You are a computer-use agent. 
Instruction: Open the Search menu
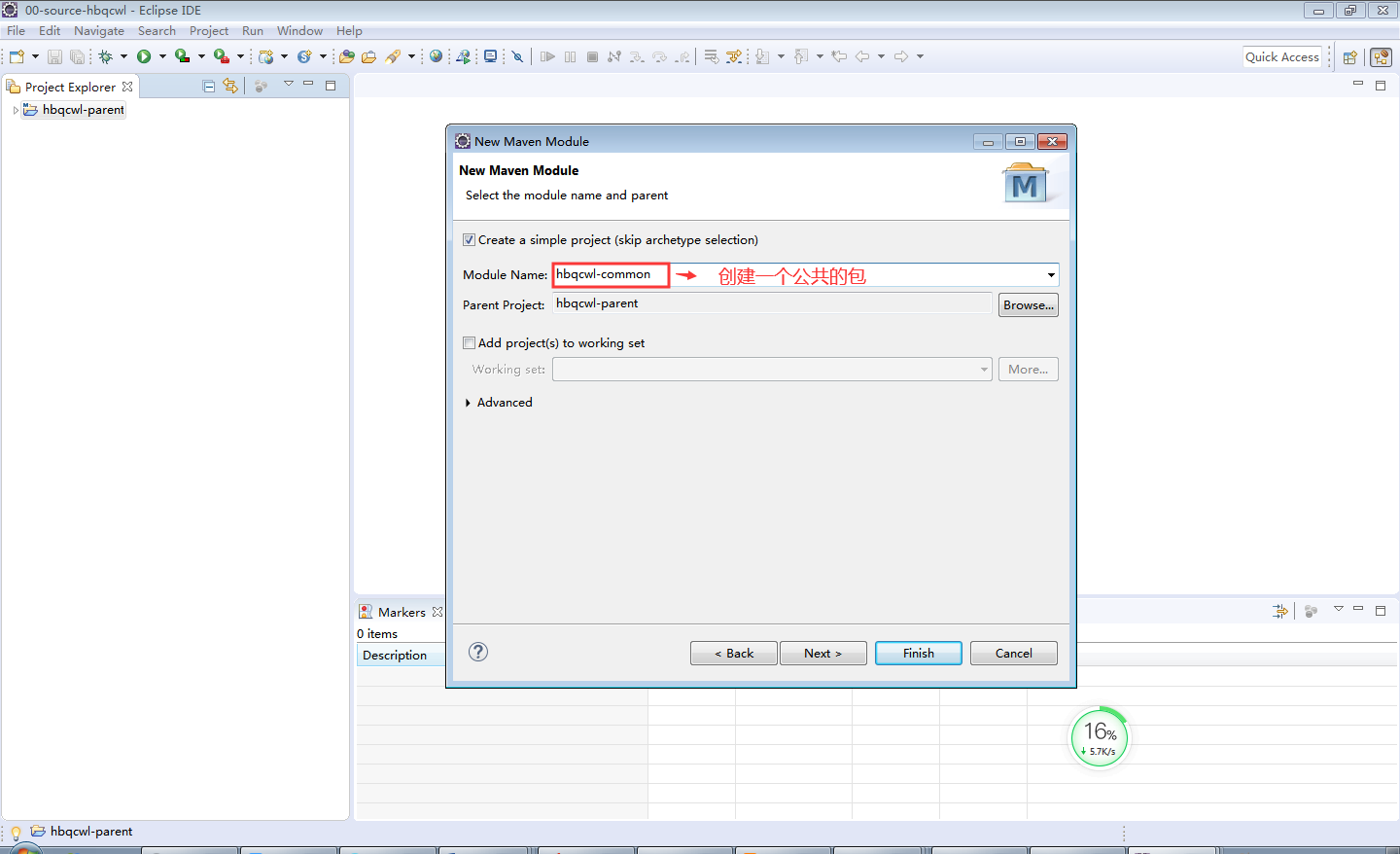(x=157, y=31)
